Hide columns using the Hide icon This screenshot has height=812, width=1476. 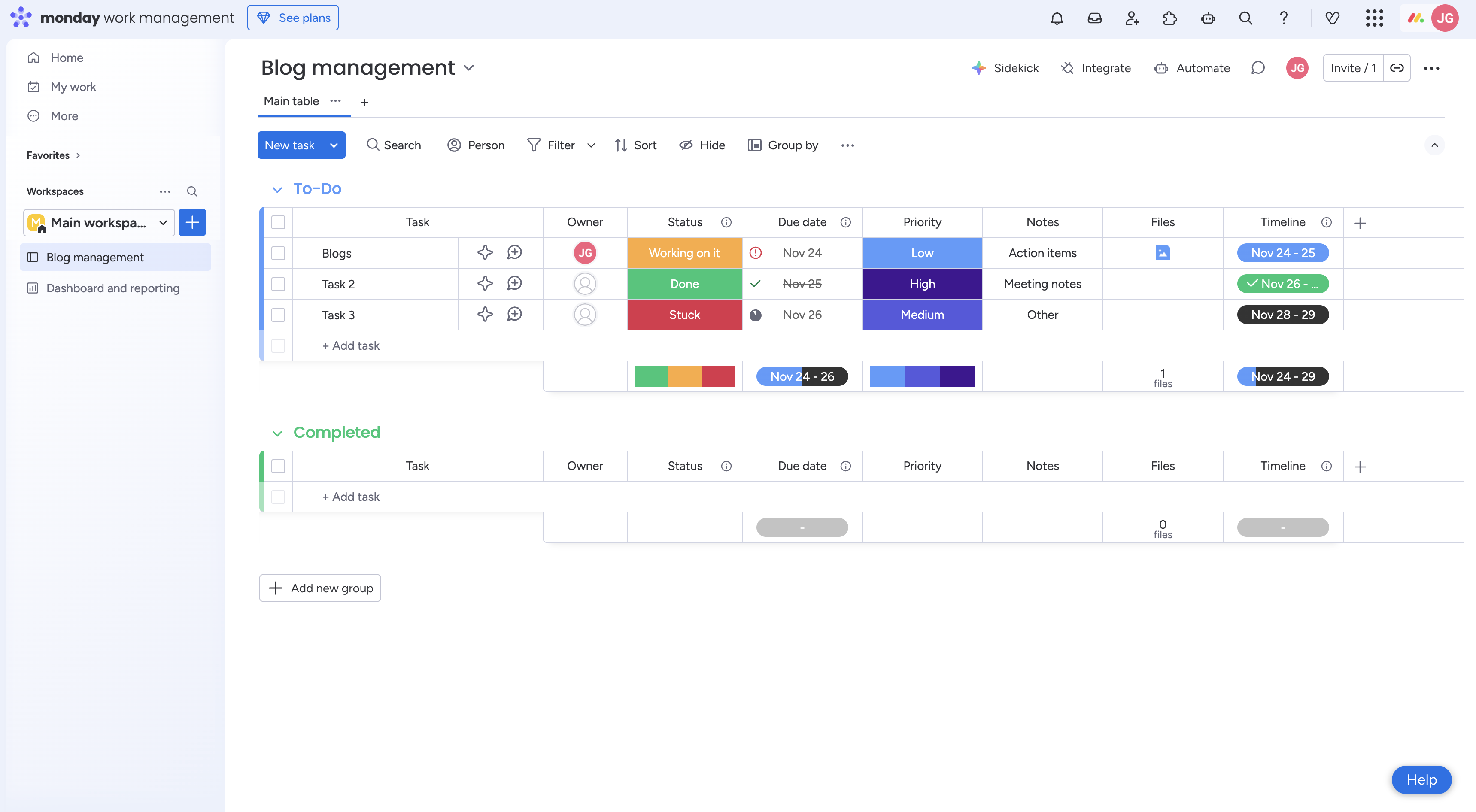coord(702,145)
